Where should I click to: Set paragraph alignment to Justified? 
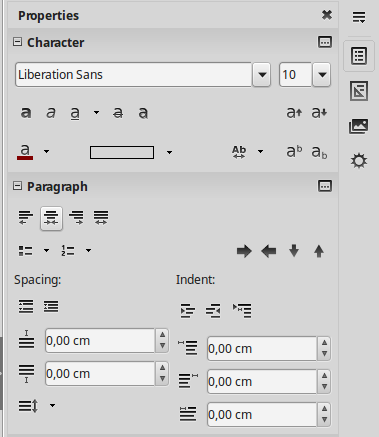pyautogui.click(x=101, y=218)
